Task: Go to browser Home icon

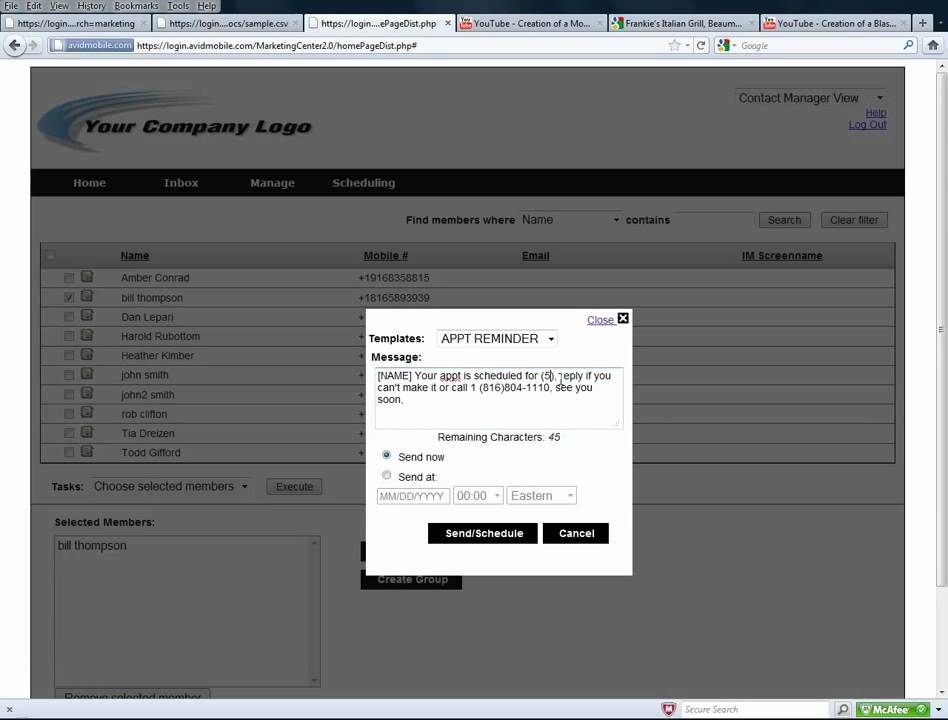Action: tap(933, 45)
